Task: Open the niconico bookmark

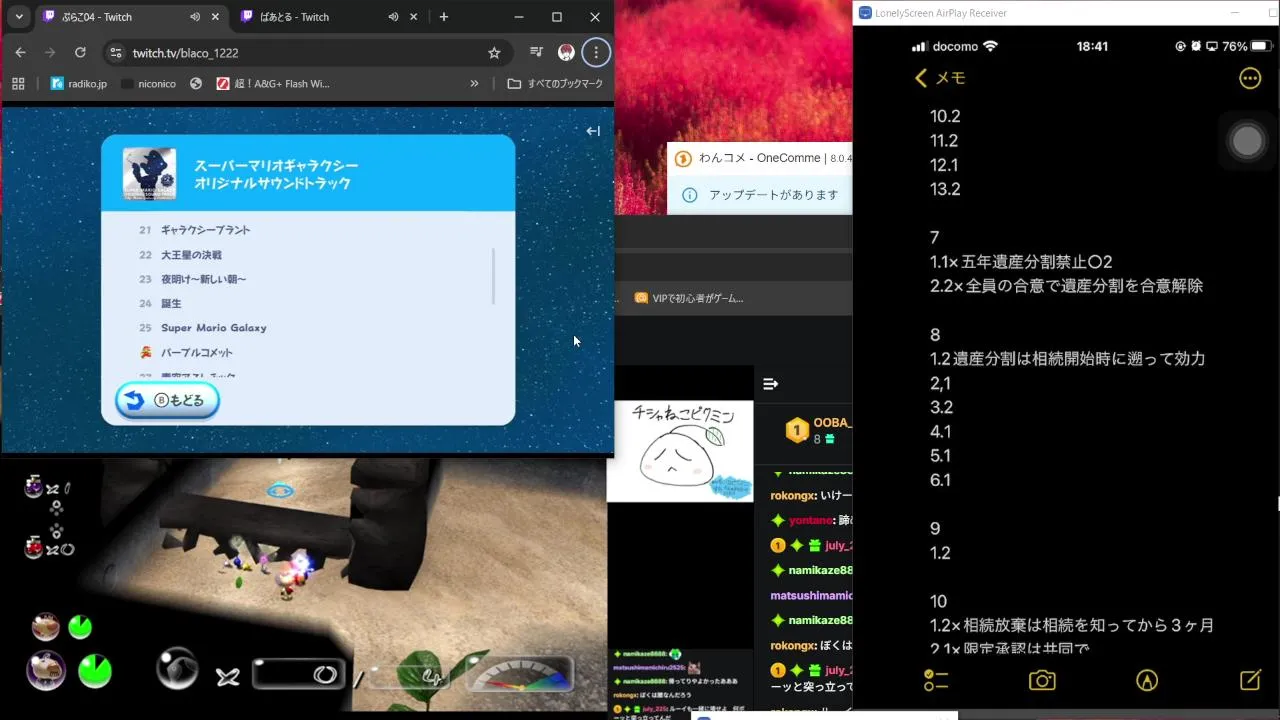Action: coord(148,84)
